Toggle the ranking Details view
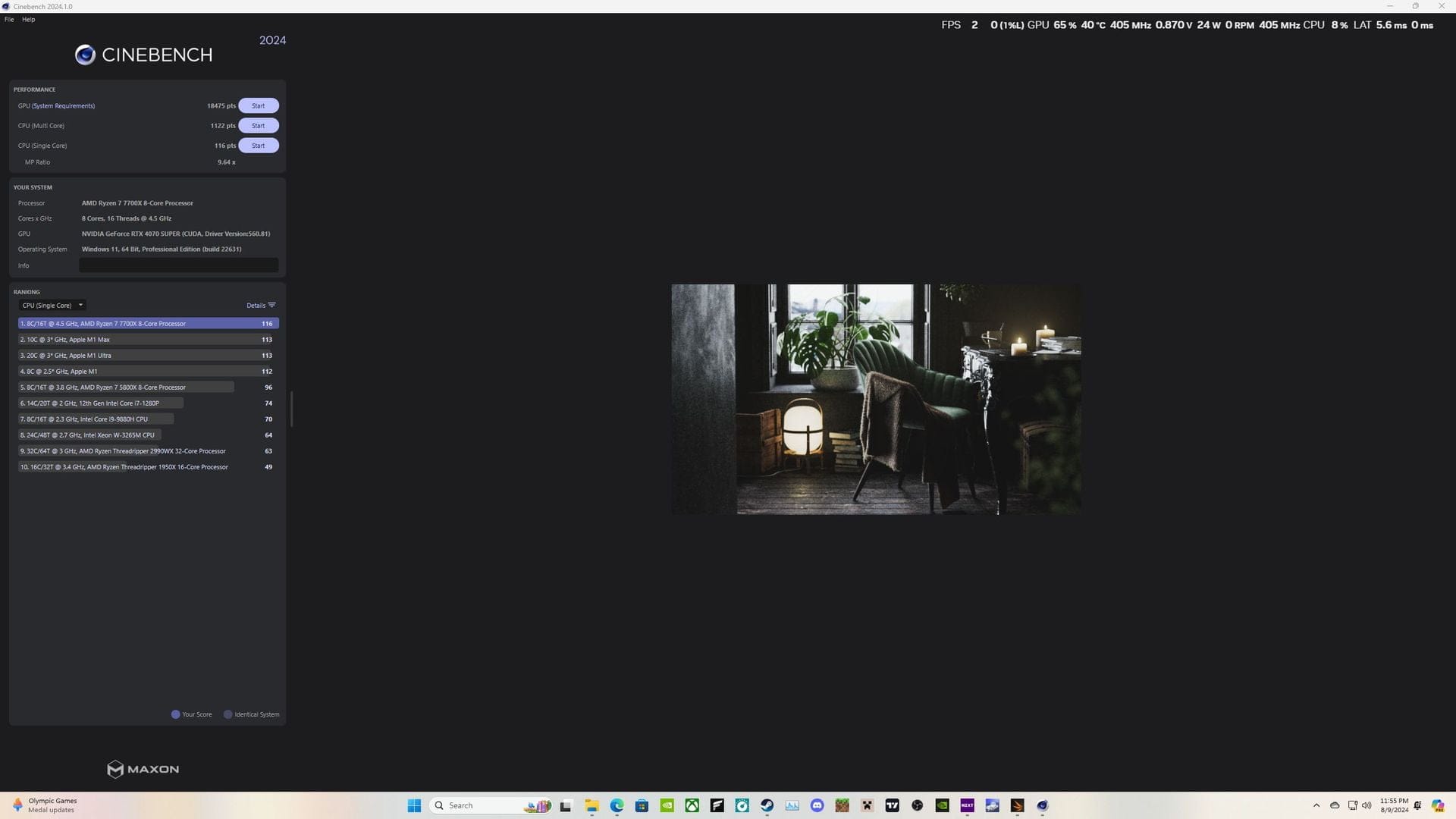The width and height of the screenshot is (1456, 819). point(261,306)
